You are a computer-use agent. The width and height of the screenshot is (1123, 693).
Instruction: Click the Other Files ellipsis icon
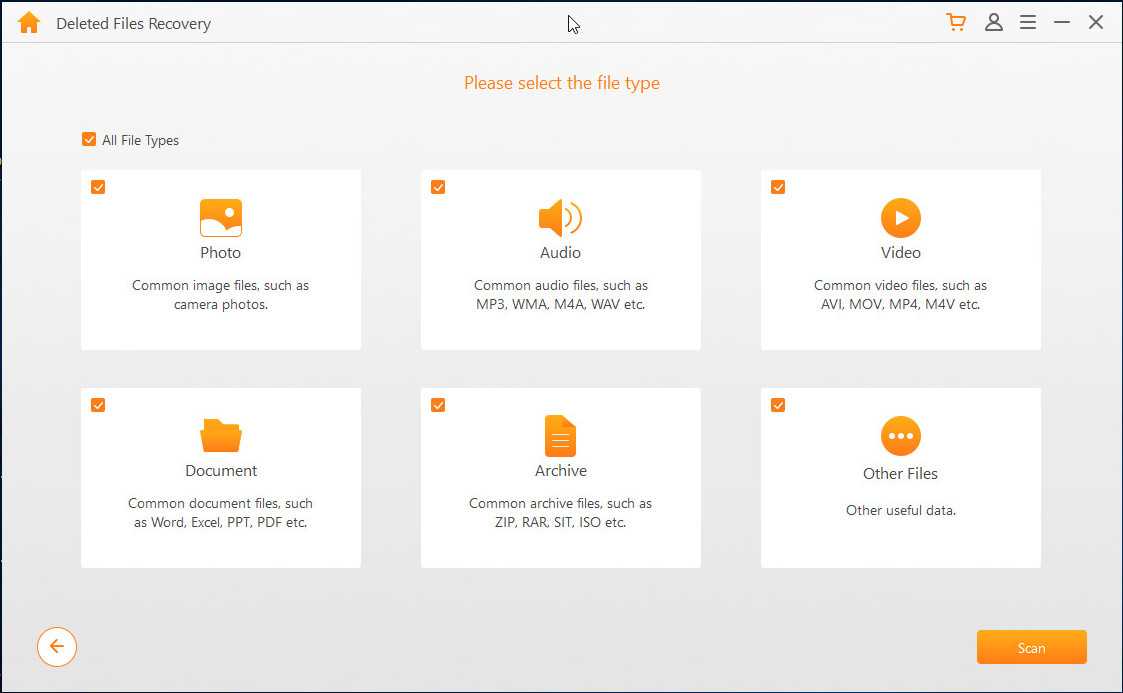(x=900, y=436)
